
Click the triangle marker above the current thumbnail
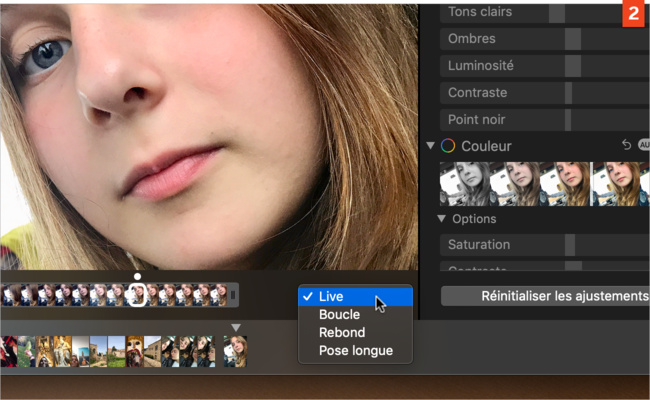tap(236, 328)
